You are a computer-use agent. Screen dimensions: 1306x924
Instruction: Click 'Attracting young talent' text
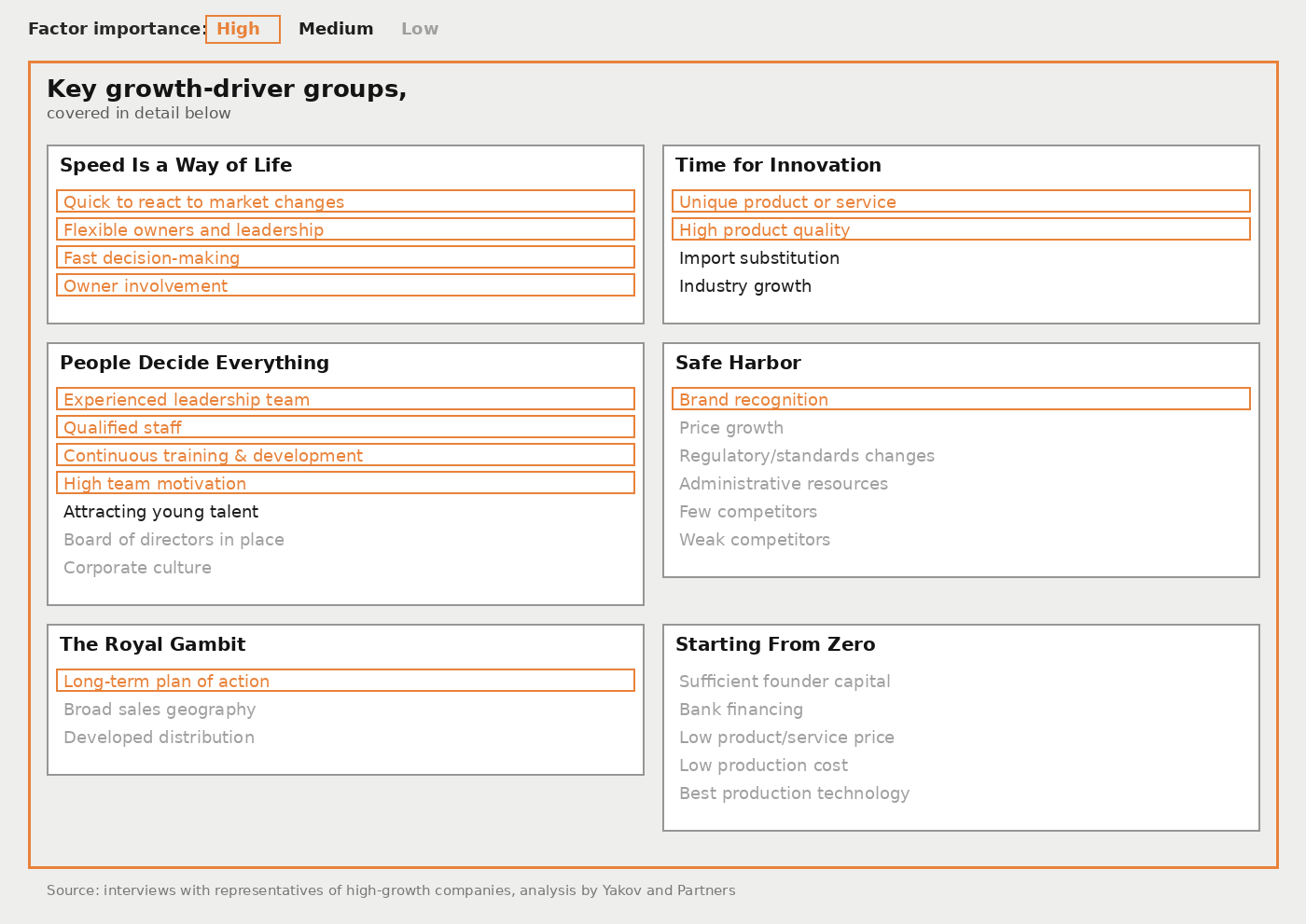pyautogui.click(x=160, y=512)
